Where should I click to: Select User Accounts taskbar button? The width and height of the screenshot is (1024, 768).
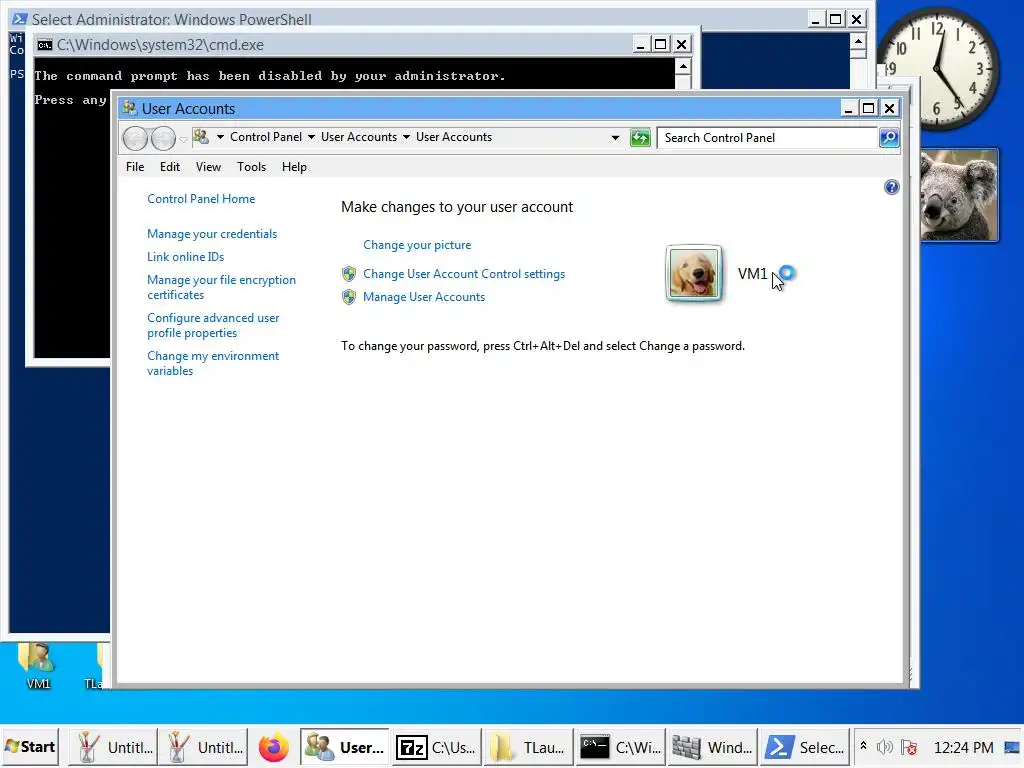point(345,747)
